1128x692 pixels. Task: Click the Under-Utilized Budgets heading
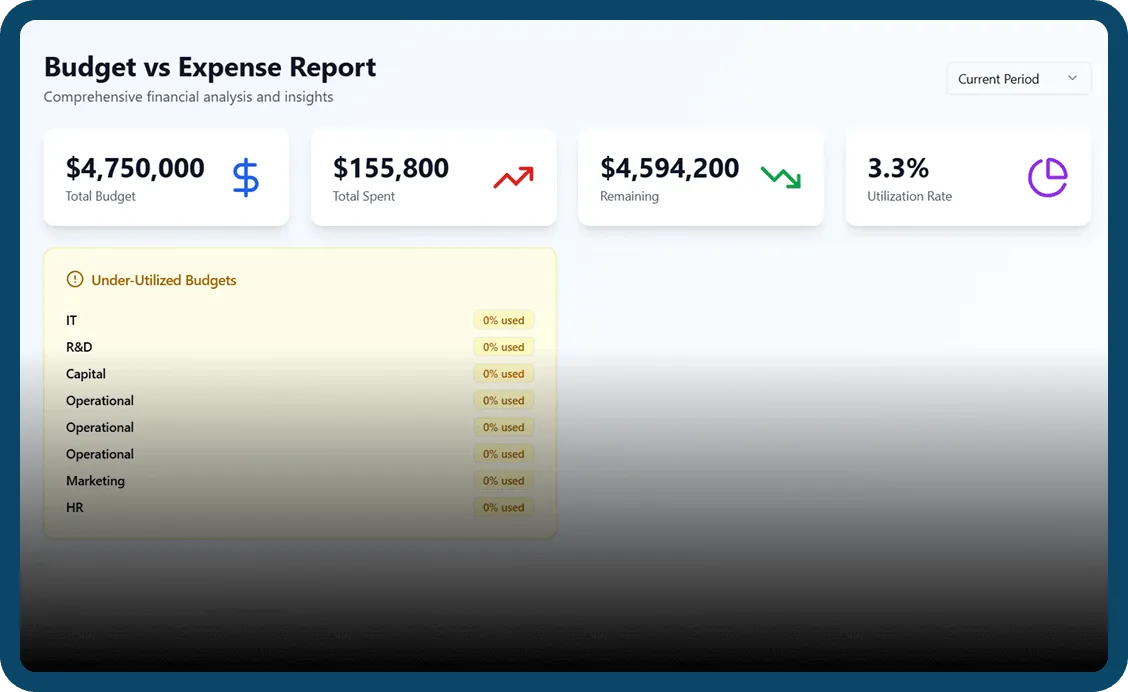coord(164,281)
